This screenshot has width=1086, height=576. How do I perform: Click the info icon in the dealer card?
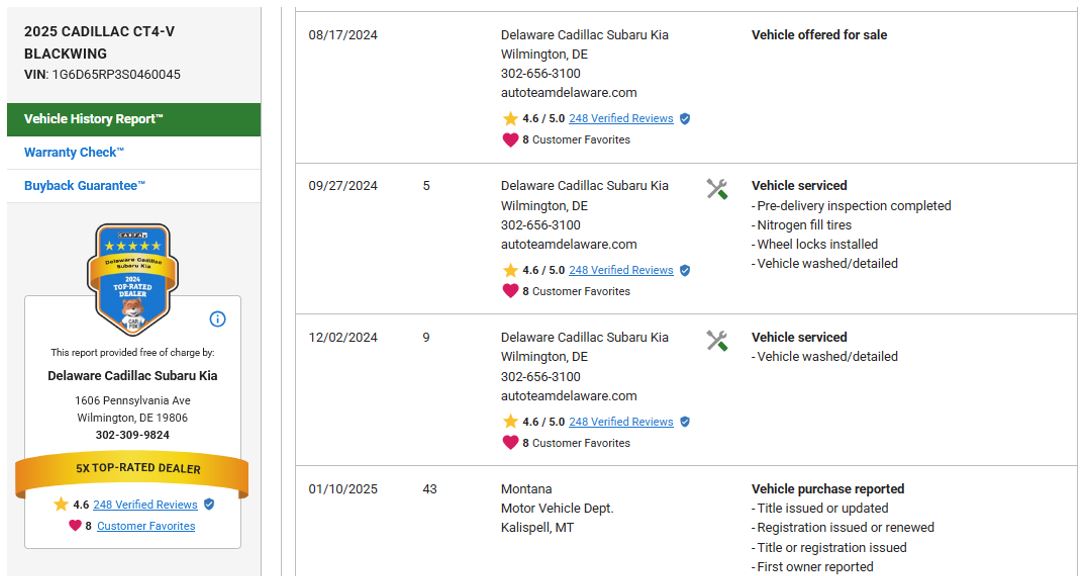(217, 319)
